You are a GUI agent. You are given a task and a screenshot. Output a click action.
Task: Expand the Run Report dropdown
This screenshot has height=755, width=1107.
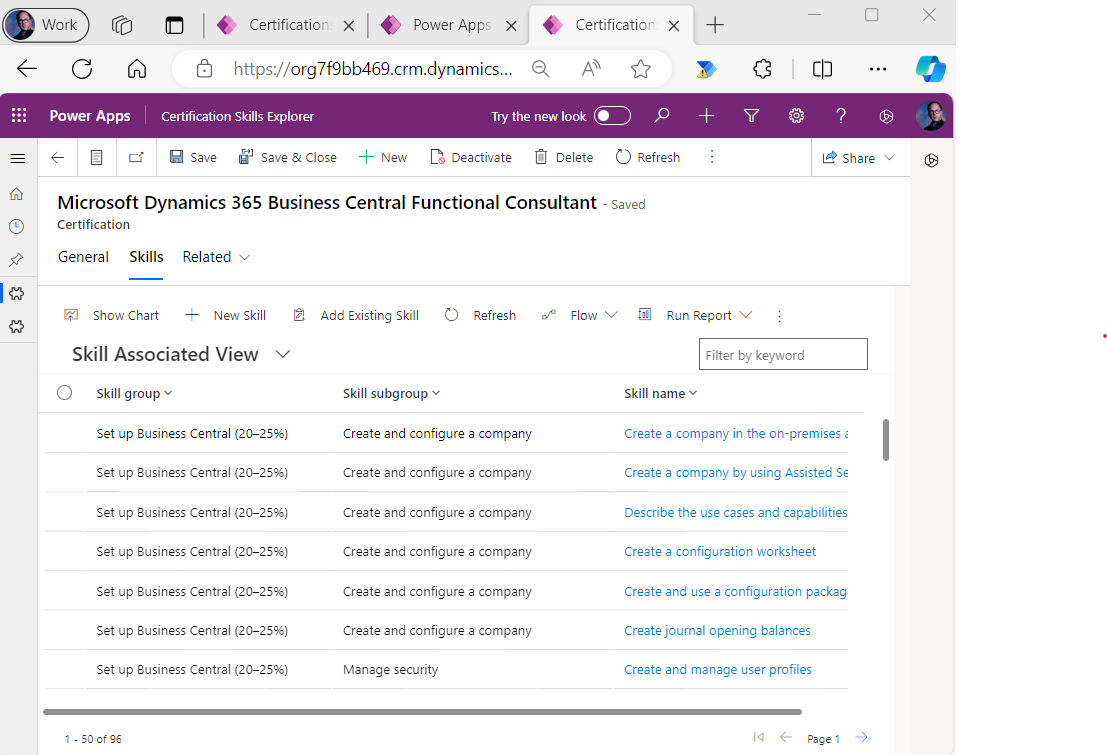pyautogui.click(x=746, y=315)
